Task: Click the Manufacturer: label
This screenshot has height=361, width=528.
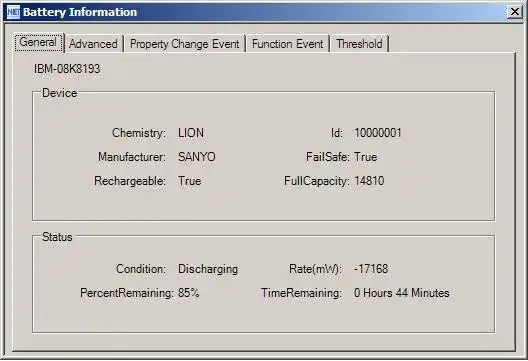Action: 132,157
